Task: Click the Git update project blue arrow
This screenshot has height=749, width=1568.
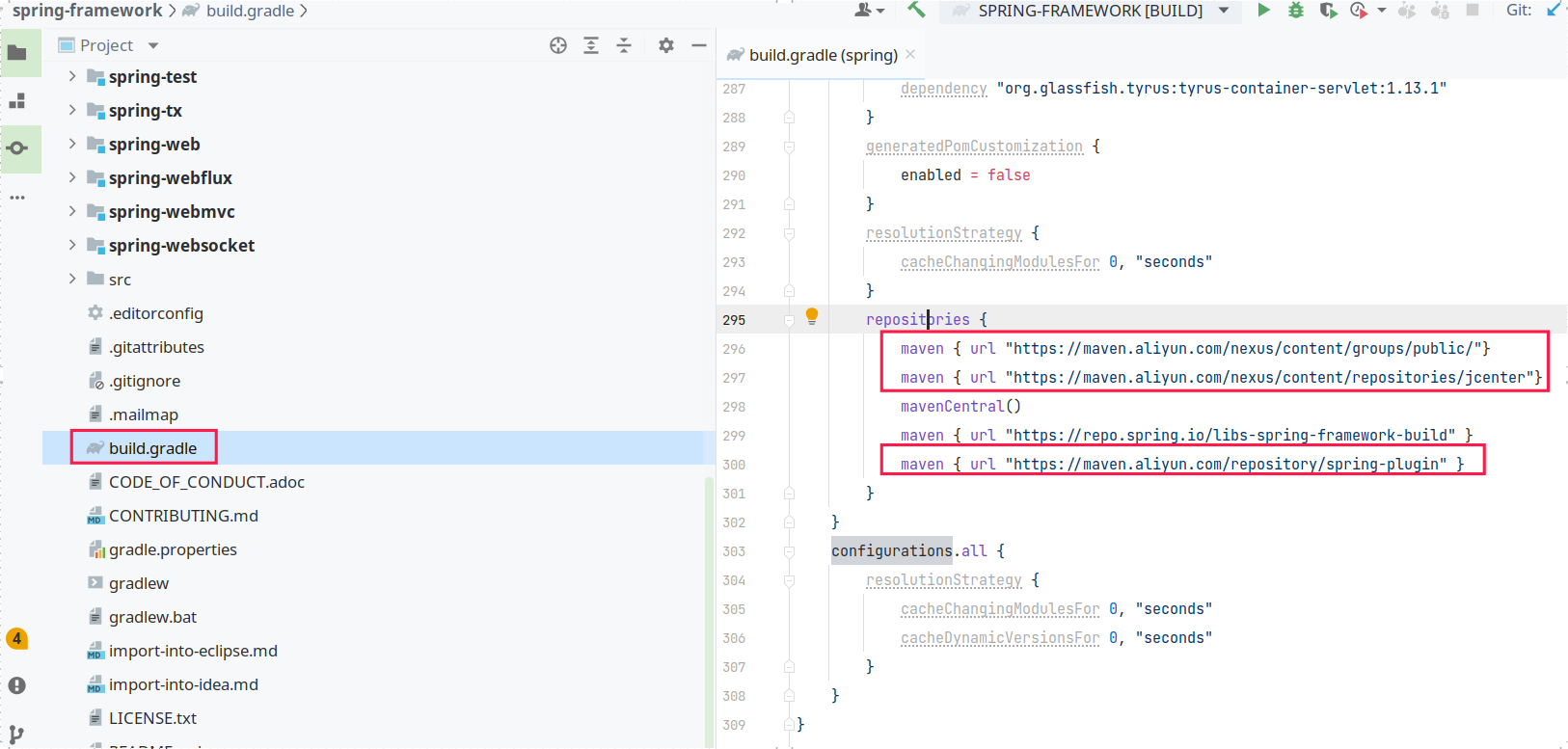Action: pyautogui.click(x=1554, y=10)
